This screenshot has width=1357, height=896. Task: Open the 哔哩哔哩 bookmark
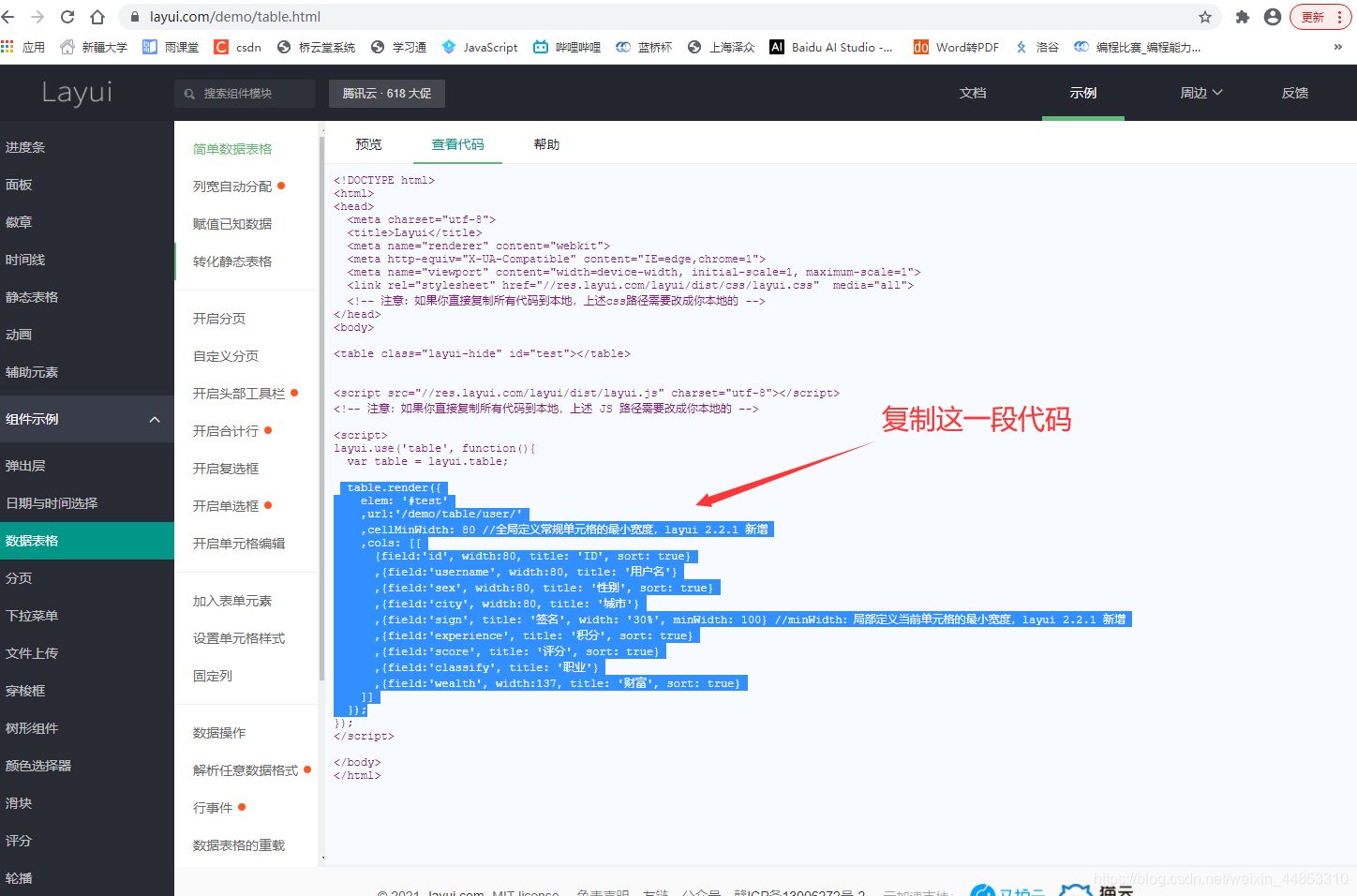point(567,47)
